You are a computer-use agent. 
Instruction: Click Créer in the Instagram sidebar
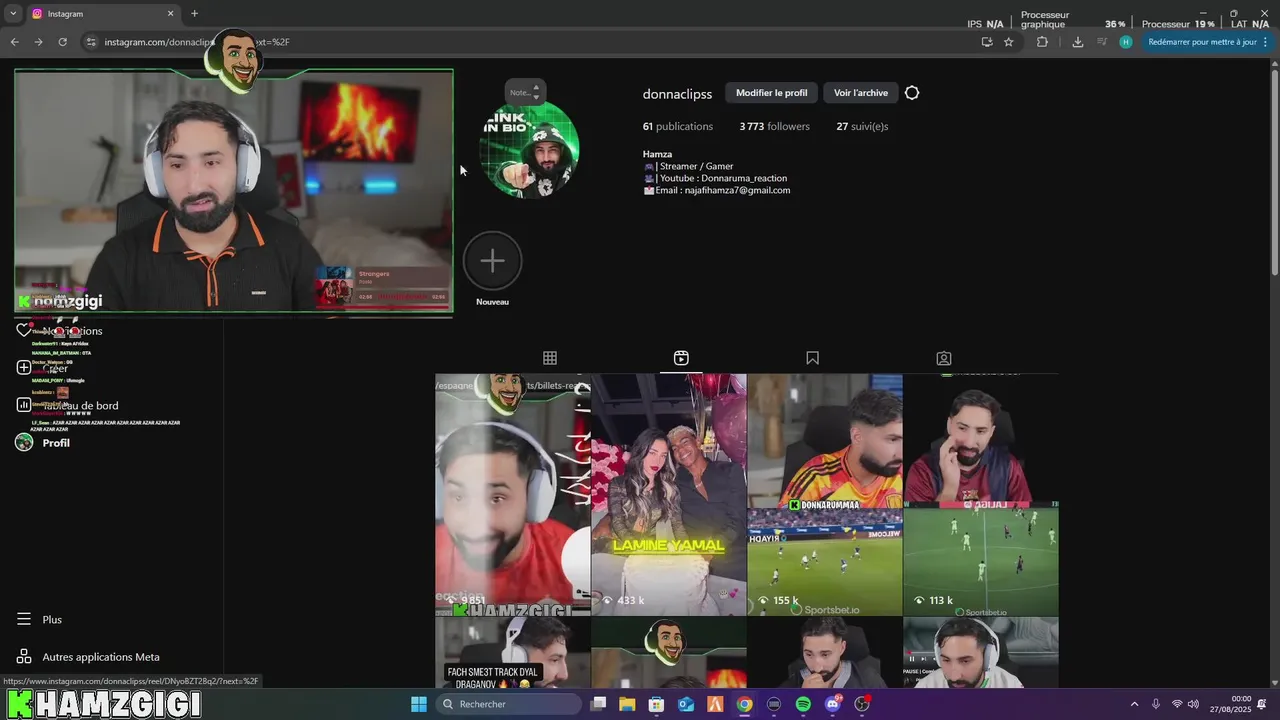tap(43, 368)
